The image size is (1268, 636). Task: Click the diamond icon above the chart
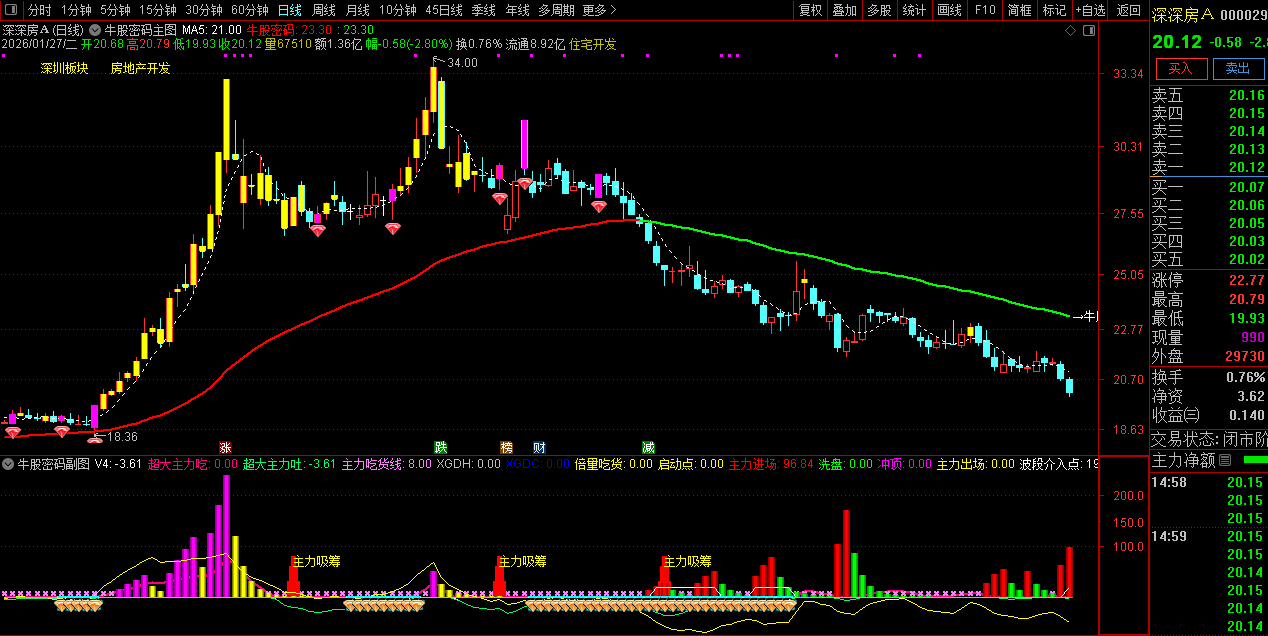pos(1070,31)
